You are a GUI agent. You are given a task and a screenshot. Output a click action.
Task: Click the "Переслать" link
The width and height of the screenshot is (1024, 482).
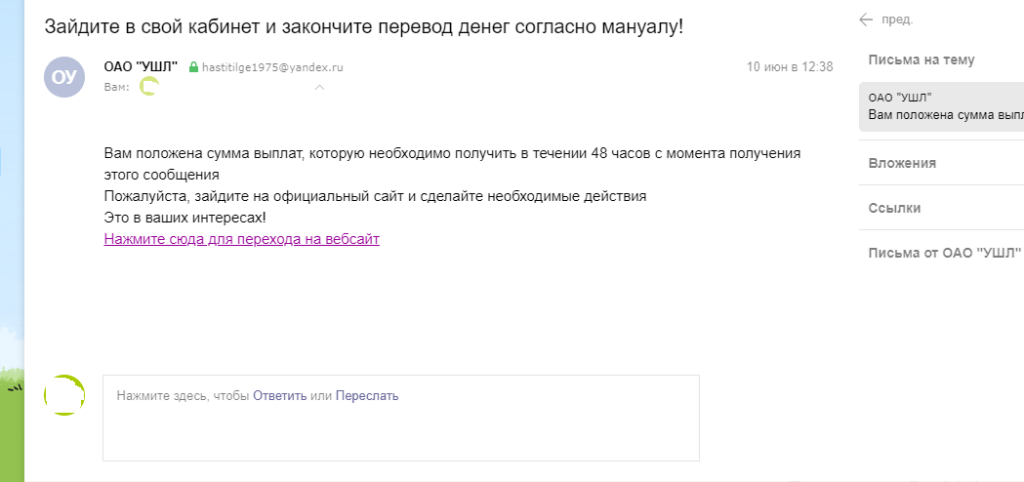coord(367,396)
